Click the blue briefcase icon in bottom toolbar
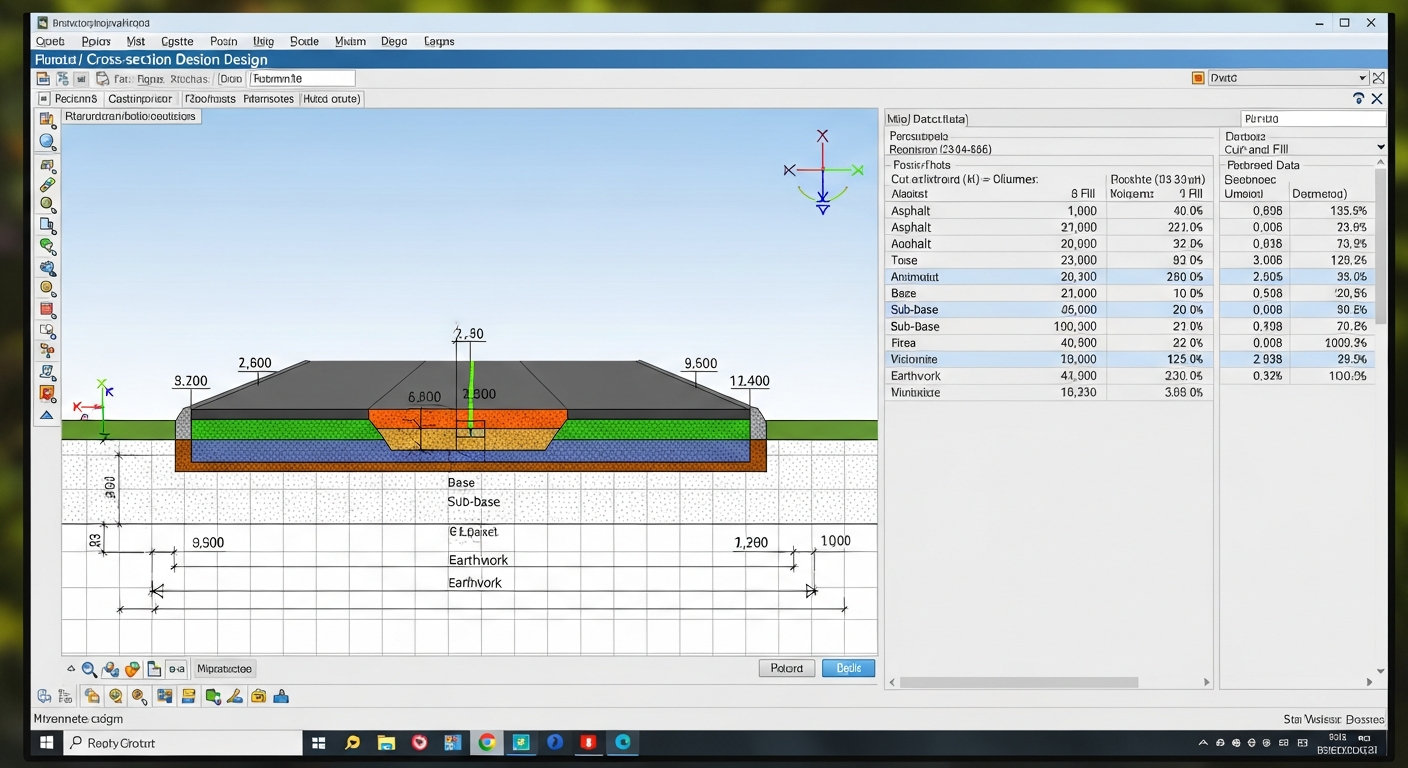This screenshot has height=768, width=1408. coord(281,697)
